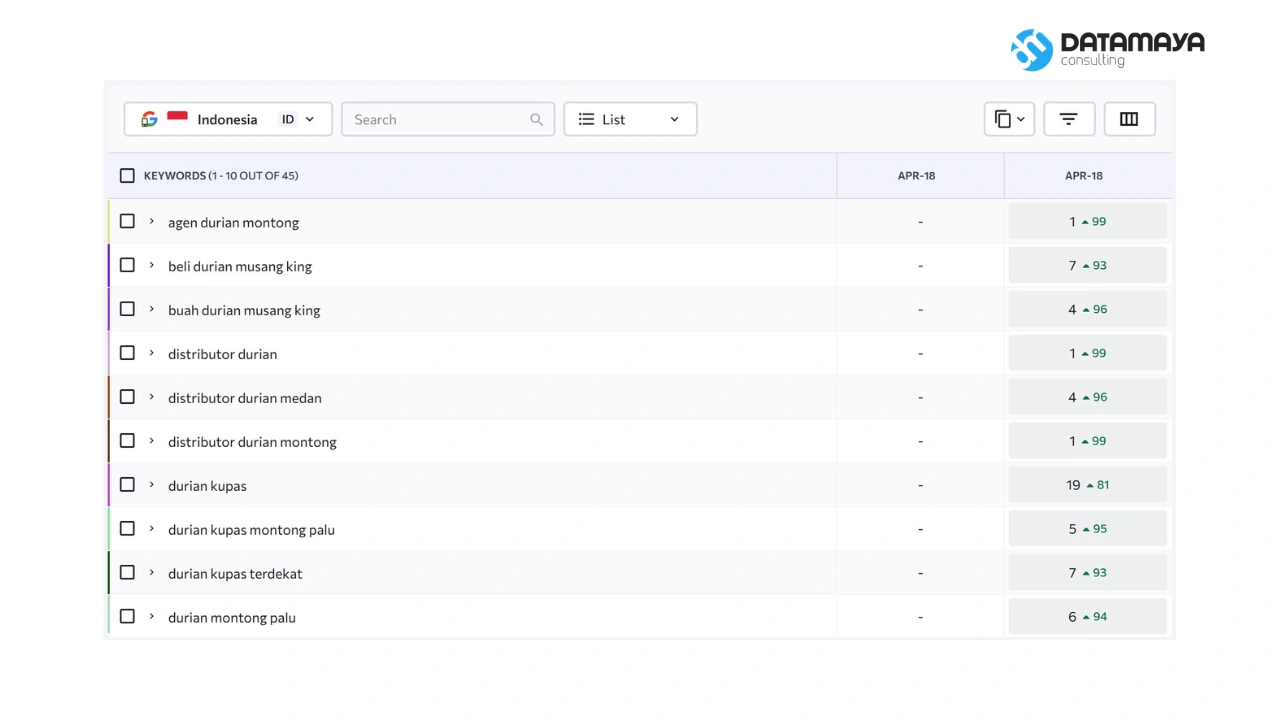Expand the durian kupas montong palu row
The height and width of the screenshot is (720, 1280).
tap(152, 529)
